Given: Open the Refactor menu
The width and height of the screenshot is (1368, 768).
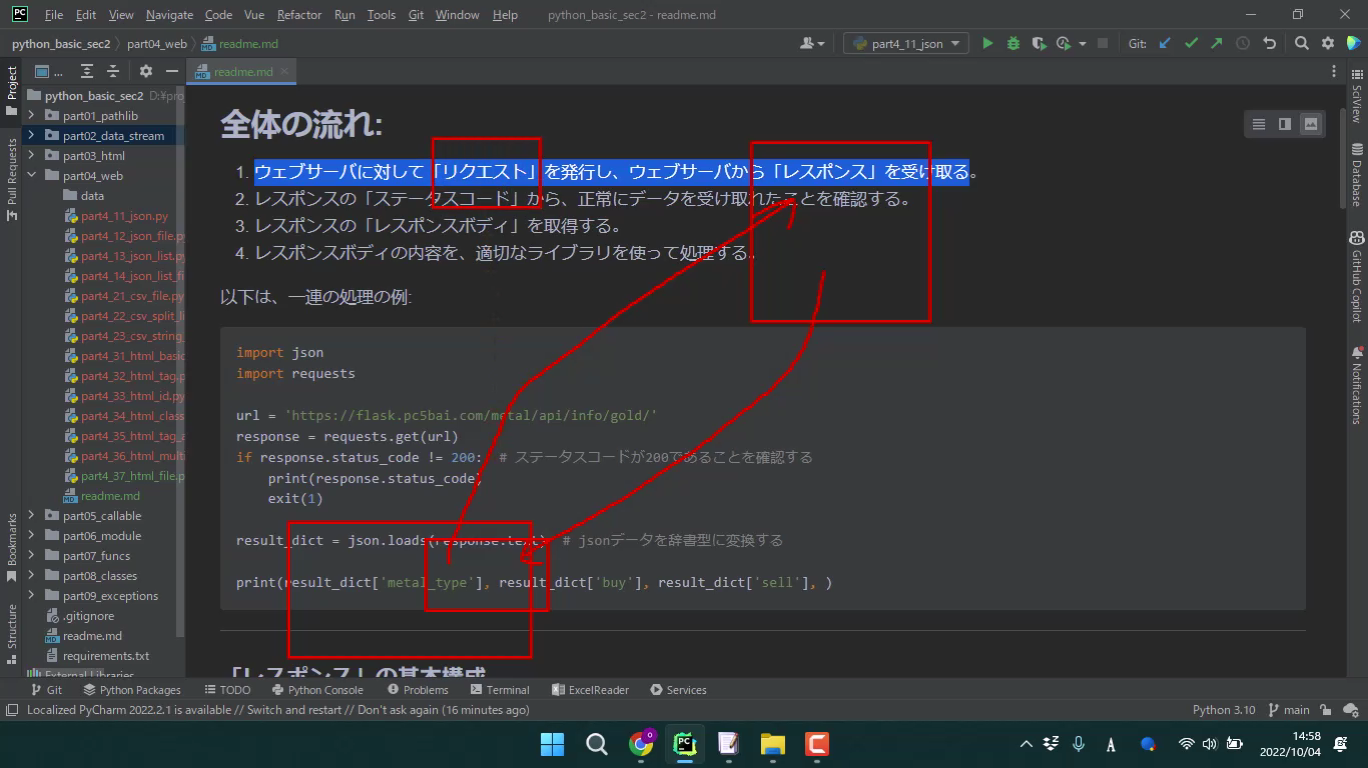Looking at the screenshot, I should point(299,15).
